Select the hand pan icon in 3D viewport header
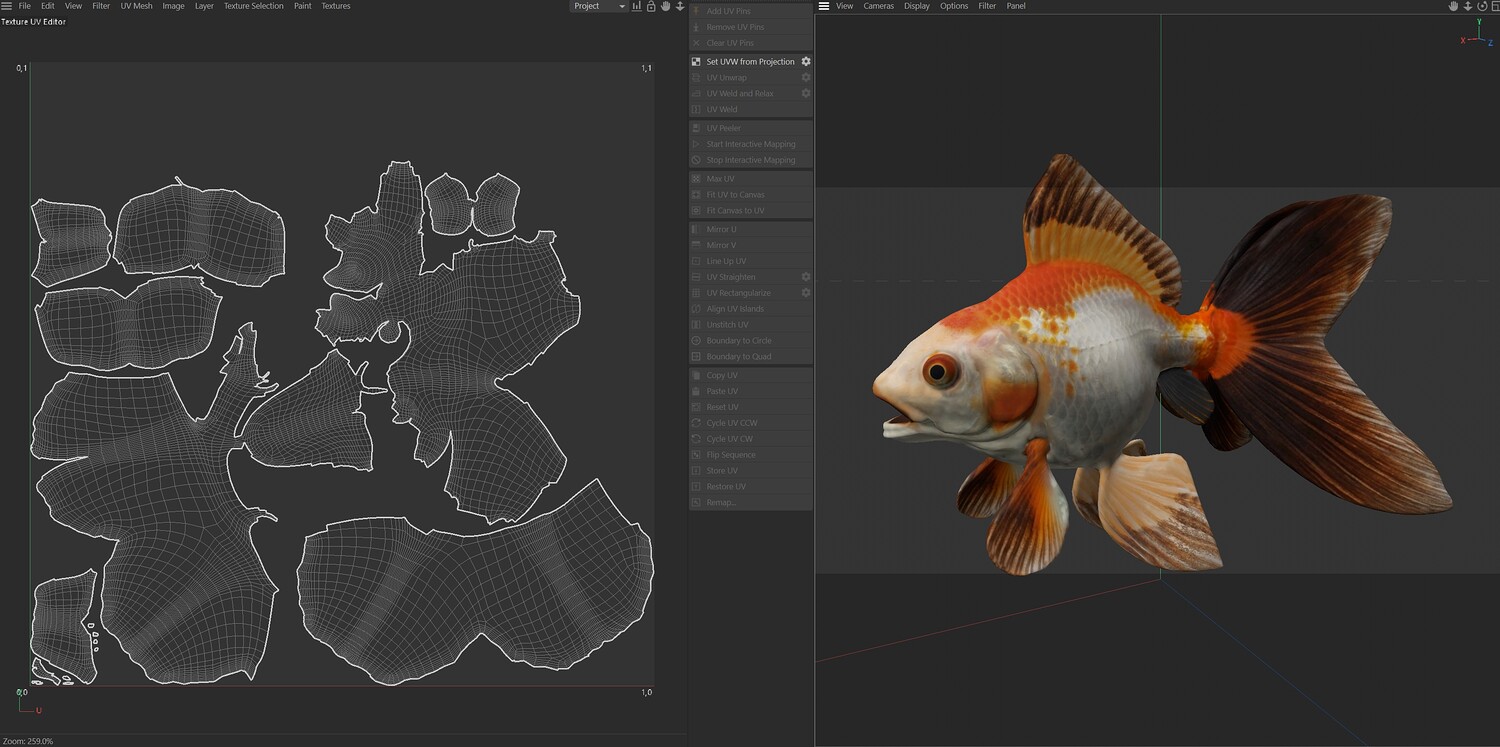This screenshot has height=747, width=1500. (1454, 6)
